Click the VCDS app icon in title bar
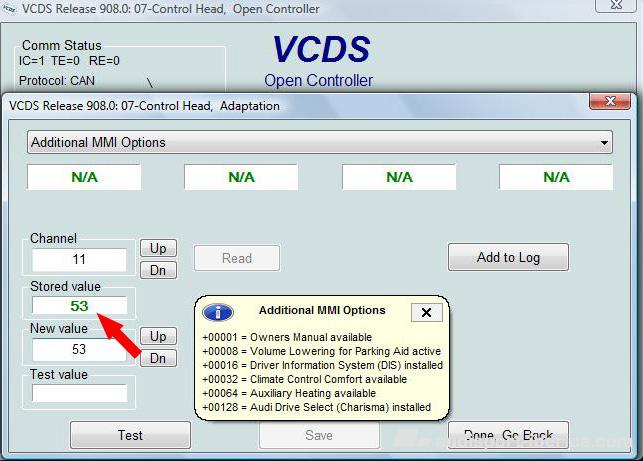643x461 pixels. pyautogui.click(x=9, y=8)
